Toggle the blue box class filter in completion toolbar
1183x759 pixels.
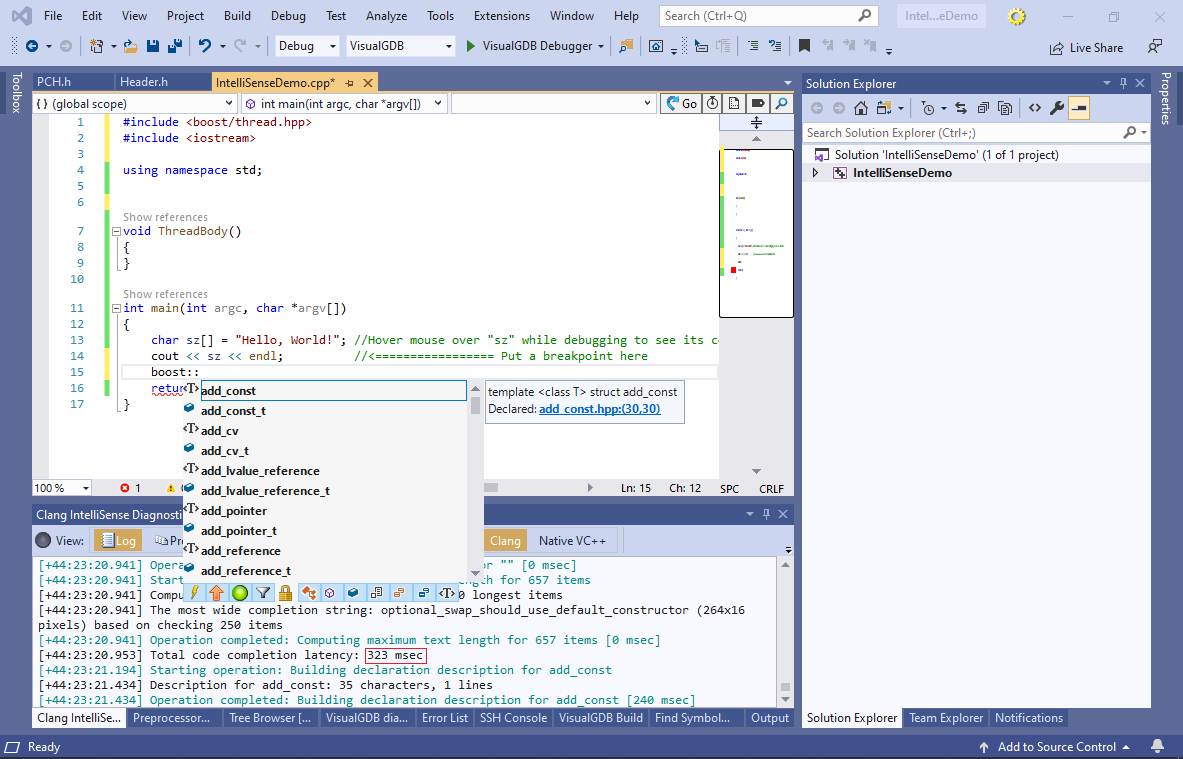tap(352, 593)
